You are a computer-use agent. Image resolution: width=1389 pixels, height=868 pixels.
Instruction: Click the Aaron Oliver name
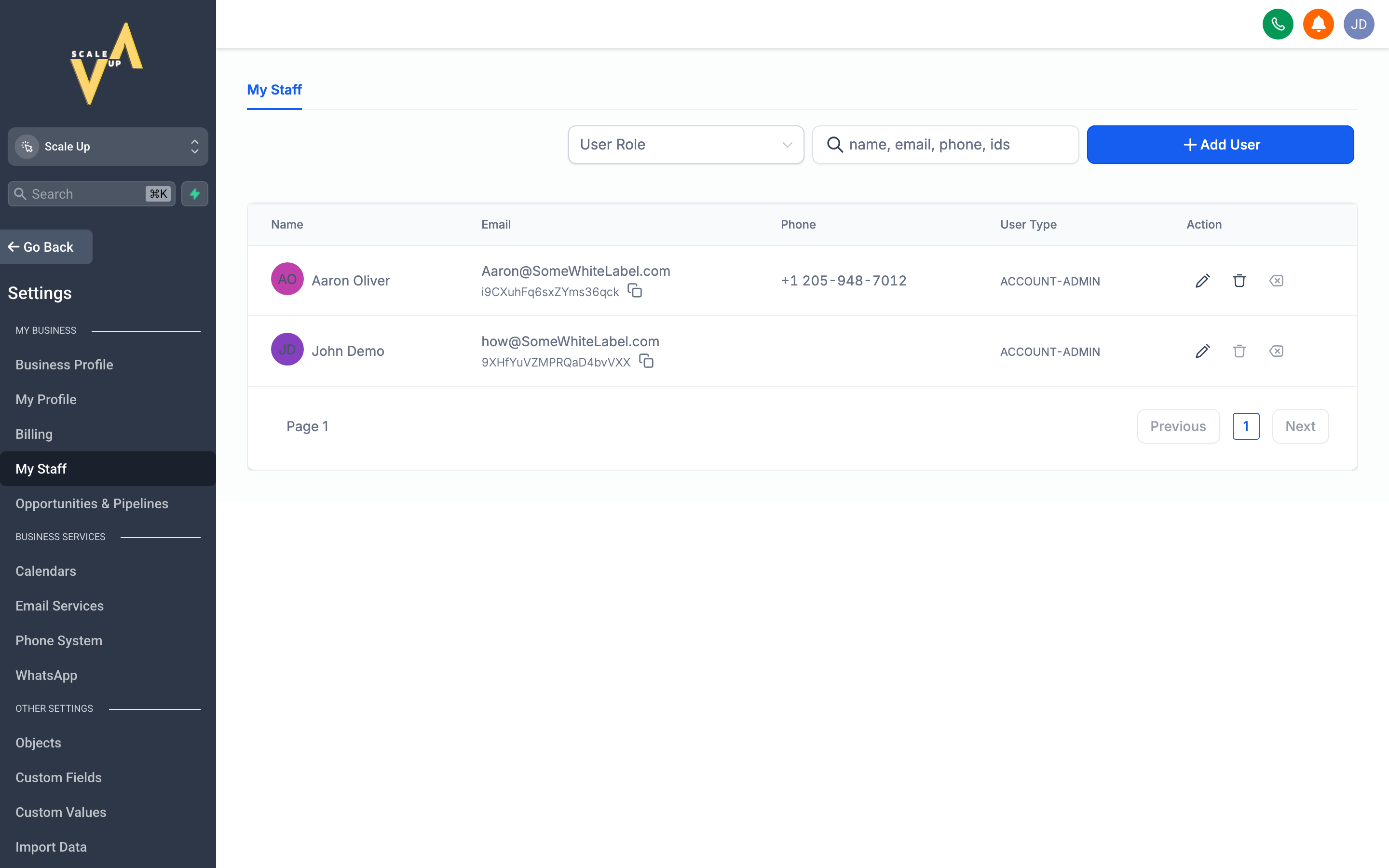click(x=351, y=281)
